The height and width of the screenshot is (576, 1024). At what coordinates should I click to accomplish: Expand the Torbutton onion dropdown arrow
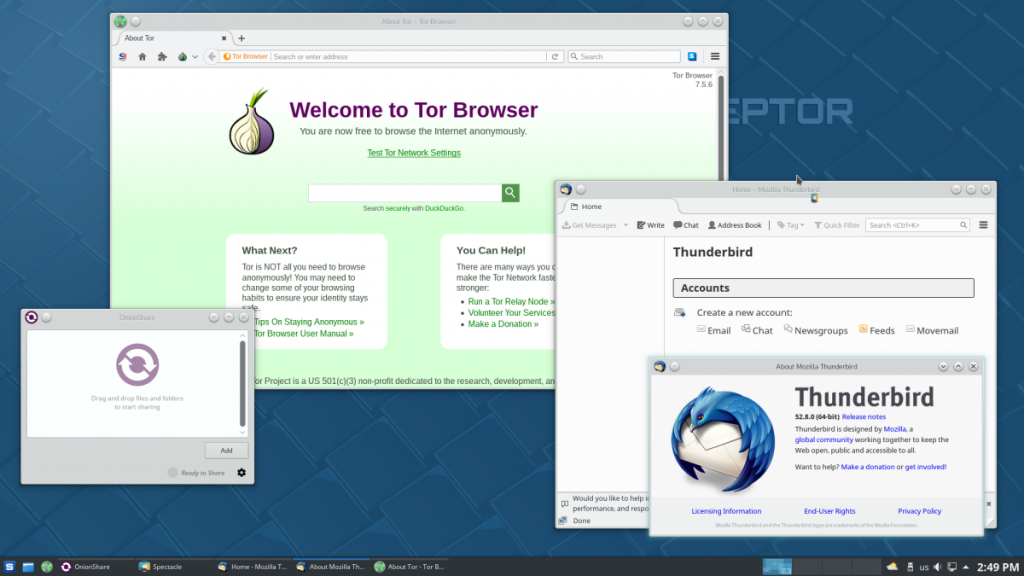coord(195,57)
